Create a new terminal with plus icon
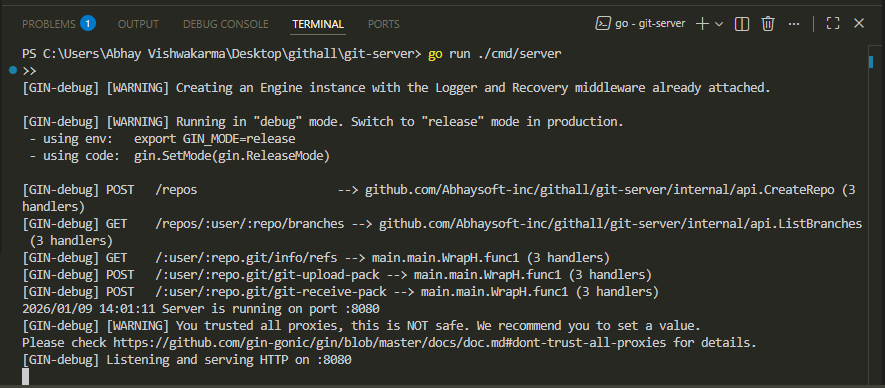The height and width of the screenshot is (388, 885). [x=702, y=24]
